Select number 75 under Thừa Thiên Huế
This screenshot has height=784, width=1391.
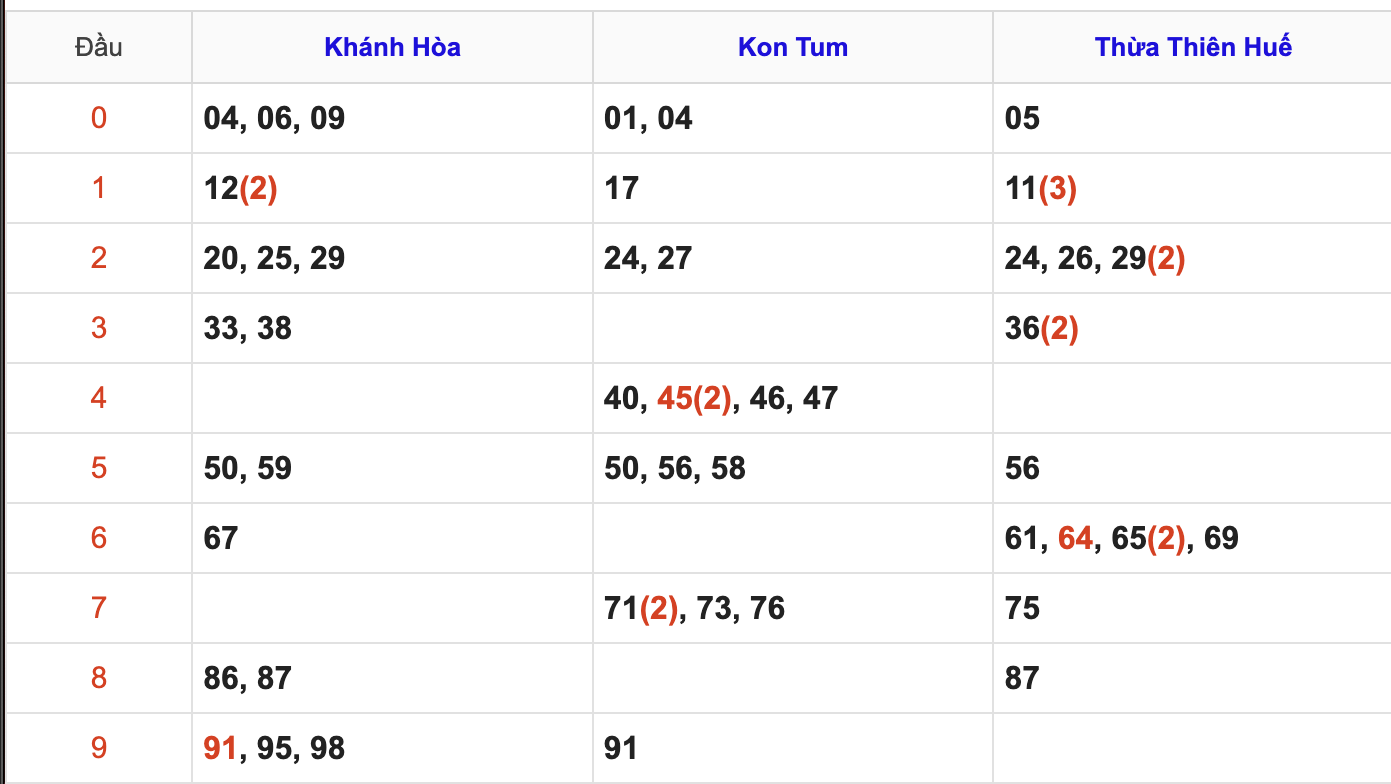tap(1022, 608)
